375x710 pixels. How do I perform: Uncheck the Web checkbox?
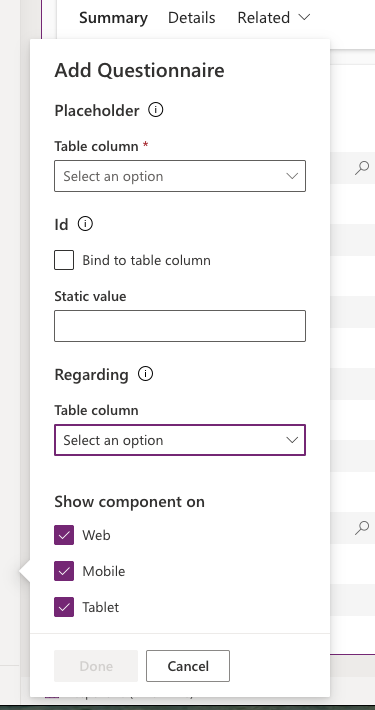coord(64,535)
